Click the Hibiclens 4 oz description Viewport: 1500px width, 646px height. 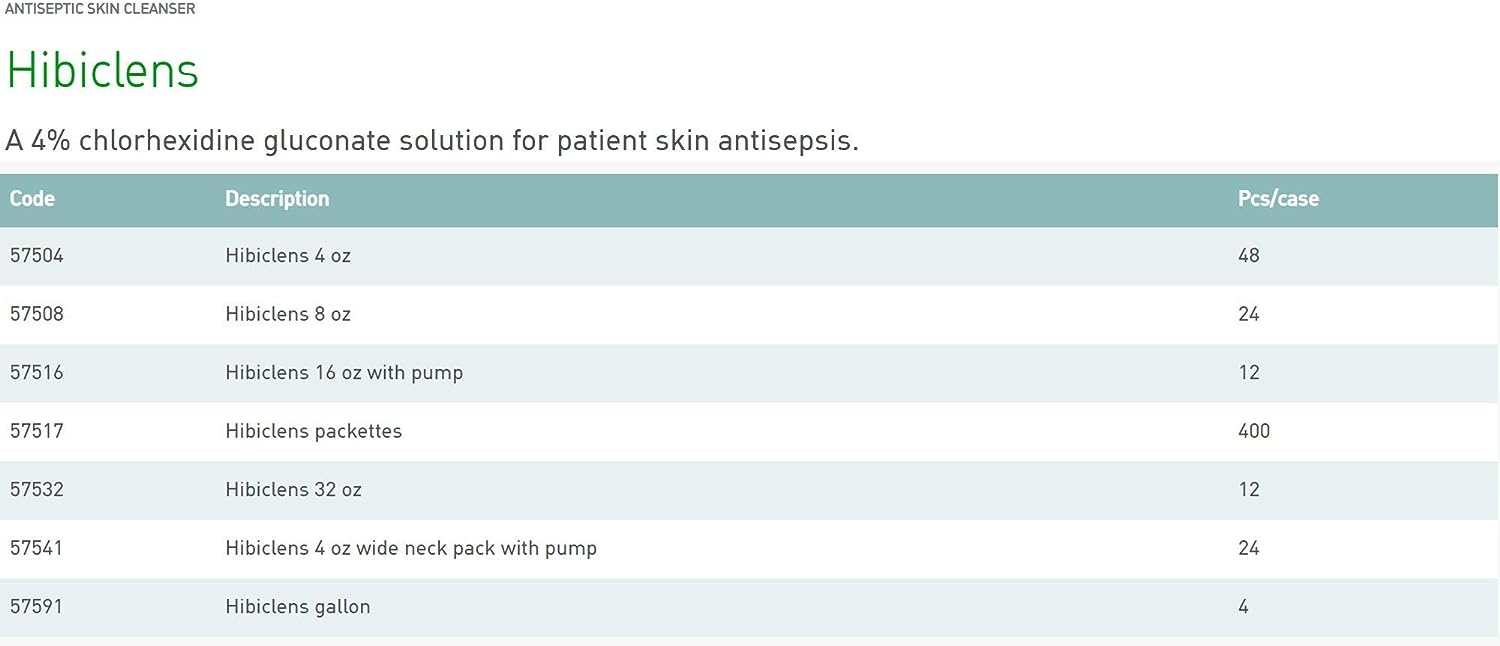288,256
